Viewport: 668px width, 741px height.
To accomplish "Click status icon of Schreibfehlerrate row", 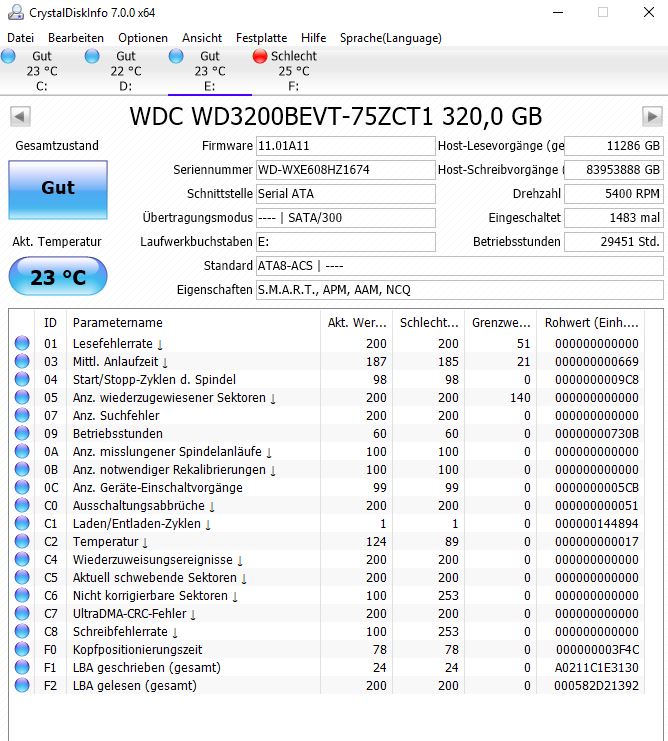I will pyautogui.click(x=22, y=631).
